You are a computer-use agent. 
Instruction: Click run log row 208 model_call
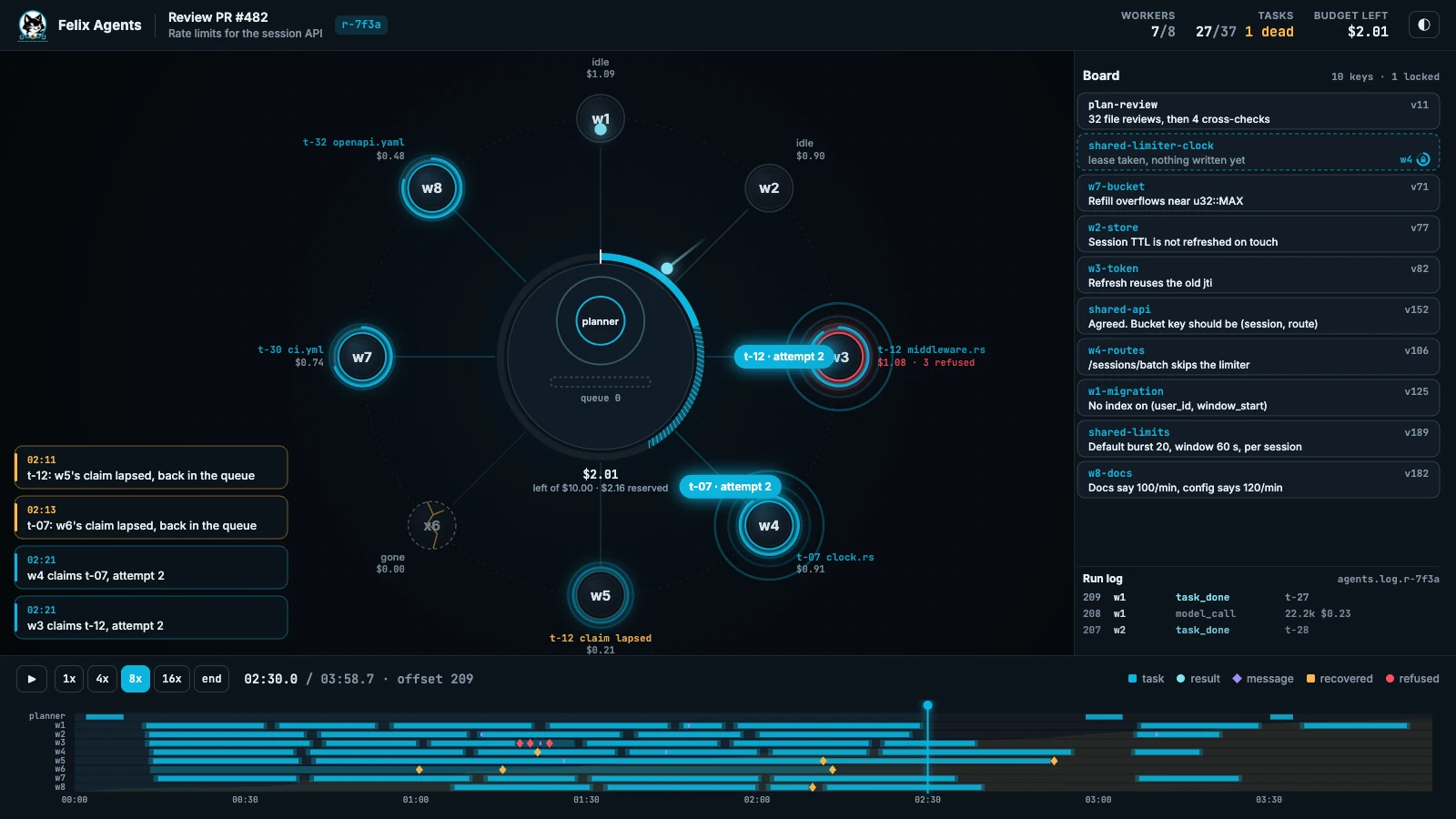click(1260, 613)
